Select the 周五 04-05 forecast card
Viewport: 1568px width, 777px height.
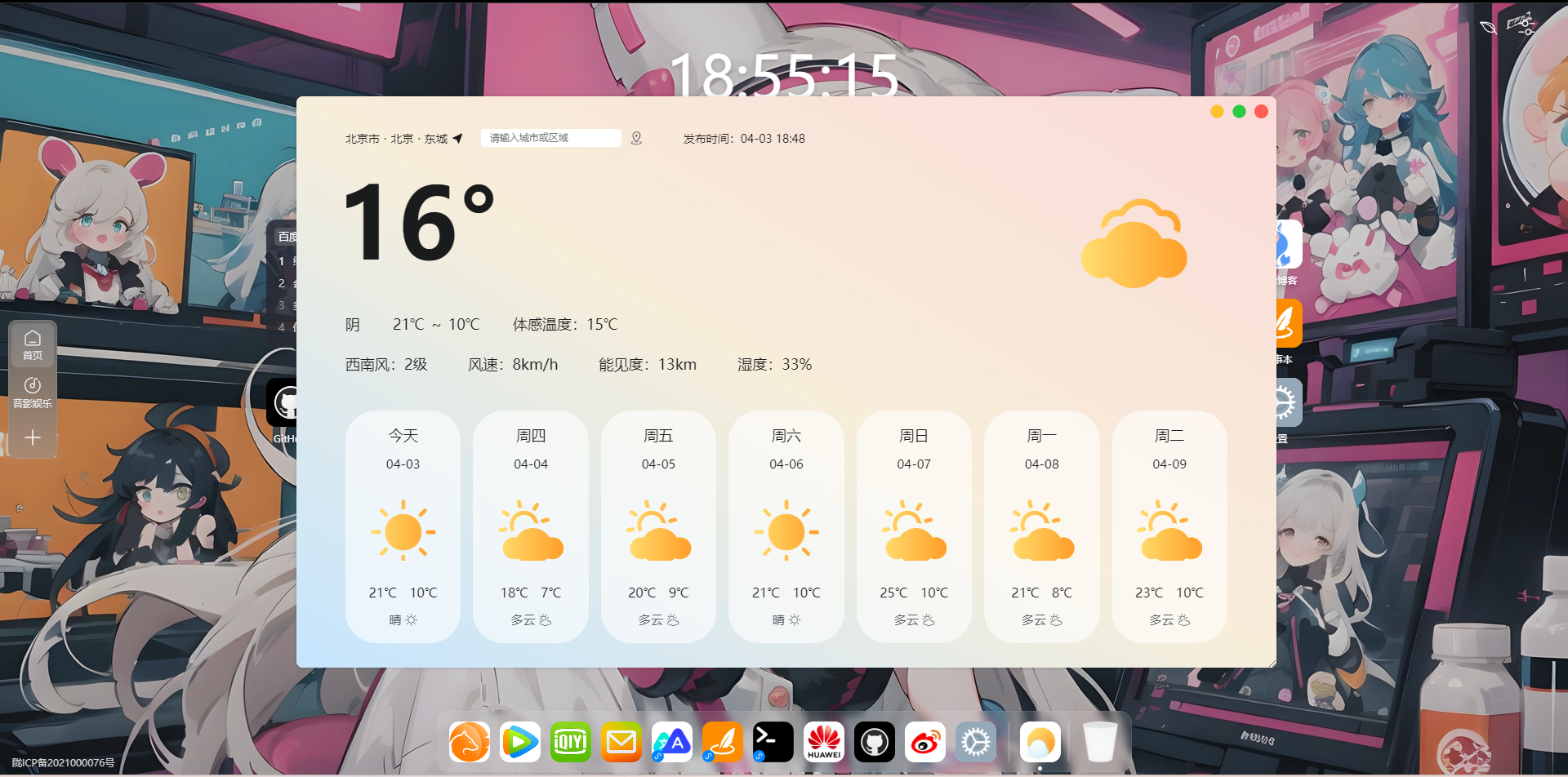click(x=658, y=526)
